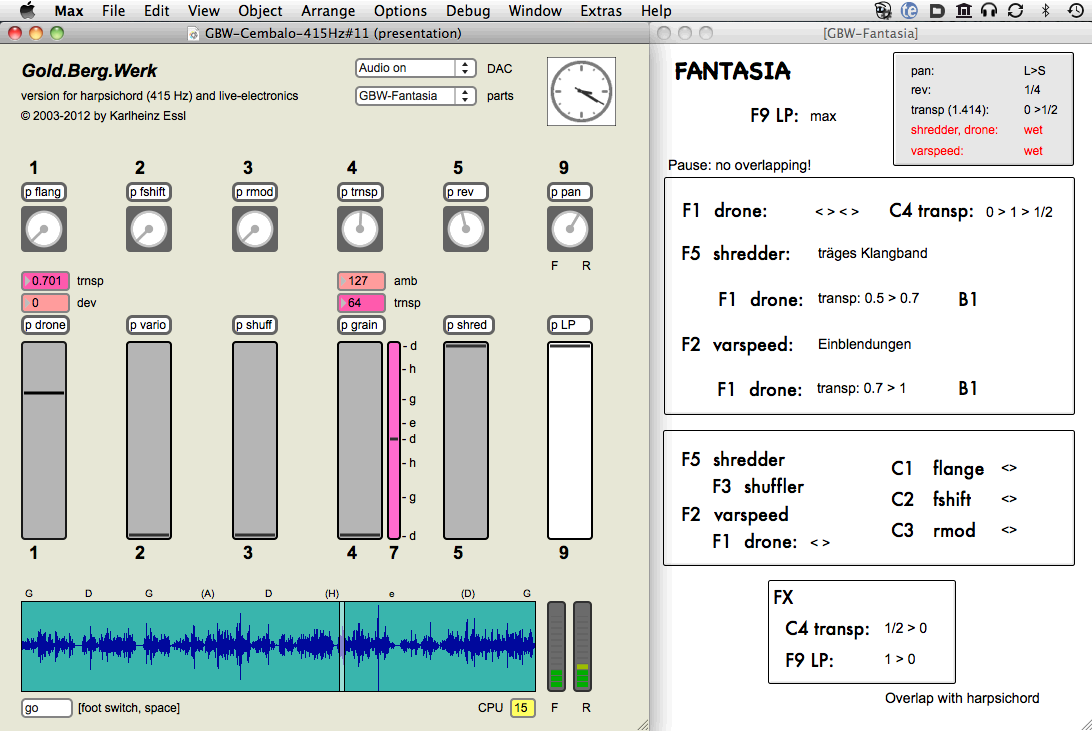This screenshot has height=731, width=1092.
Task: Click the go input field
Action: [x=47, y=708]
